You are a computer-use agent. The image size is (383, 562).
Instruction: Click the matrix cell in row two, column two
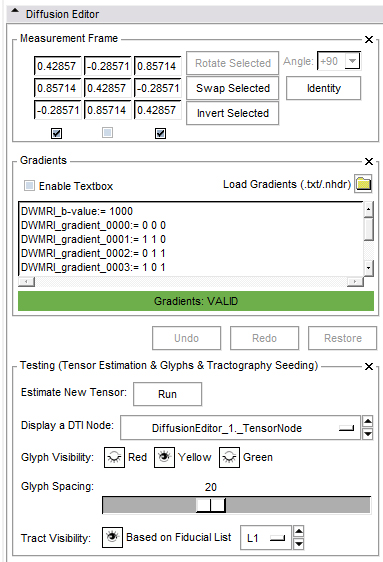pos(107,88)
